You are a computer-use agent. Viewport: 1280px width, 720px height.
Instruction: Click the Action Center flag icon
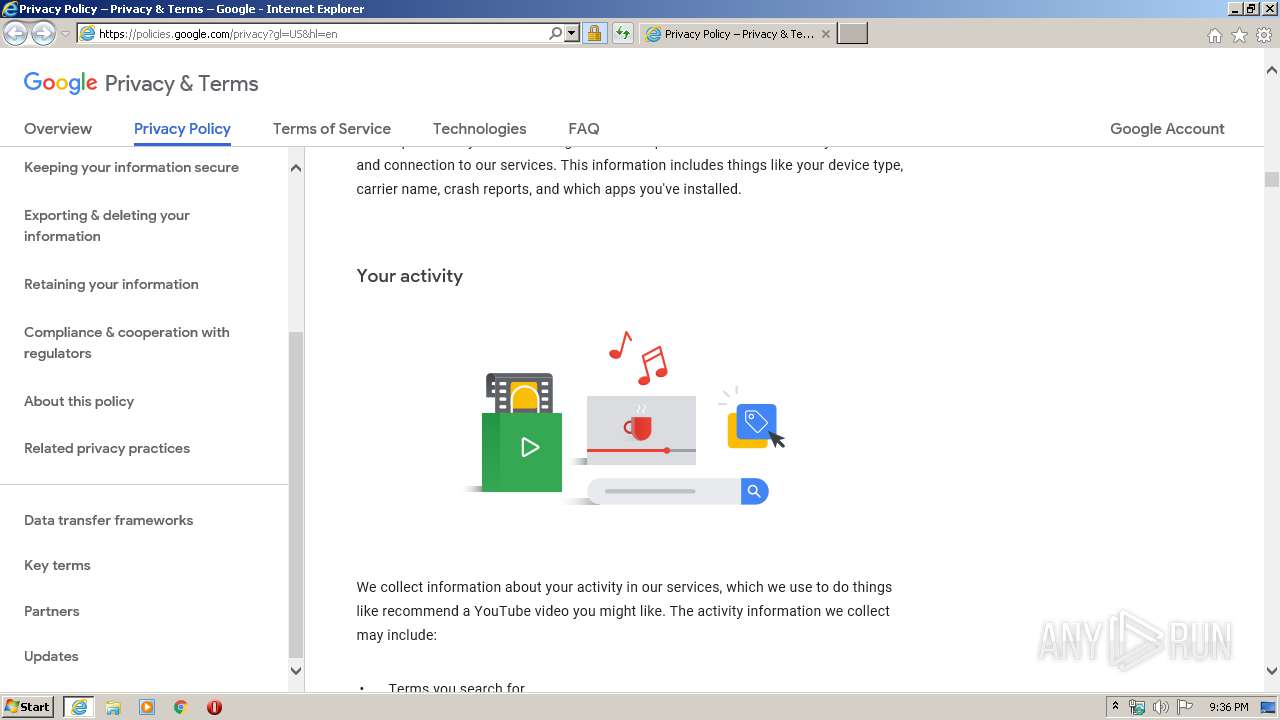pos(1185,707)
